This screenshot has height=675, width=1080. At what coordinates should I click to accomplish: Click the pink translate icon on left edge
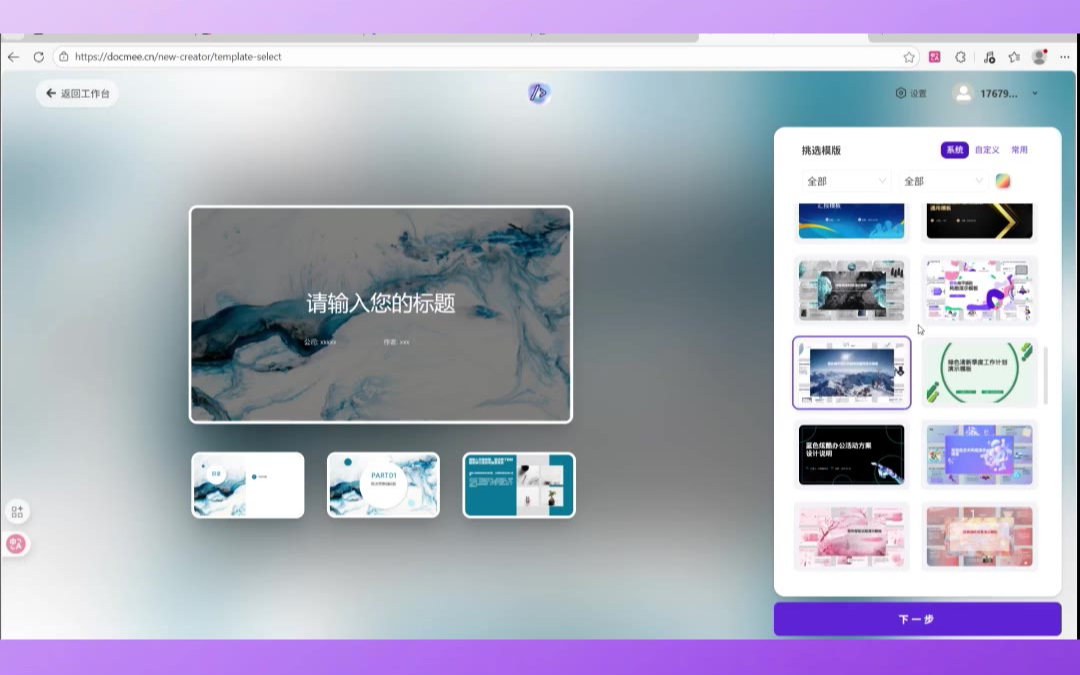16,544
